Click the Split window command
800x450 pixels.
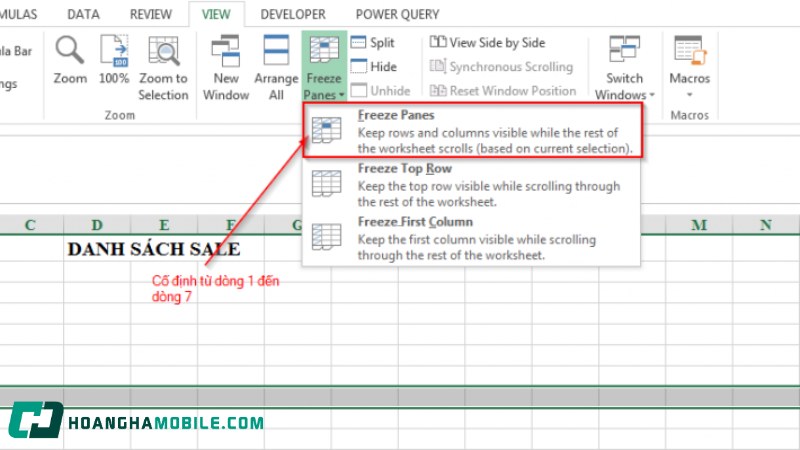373,42
